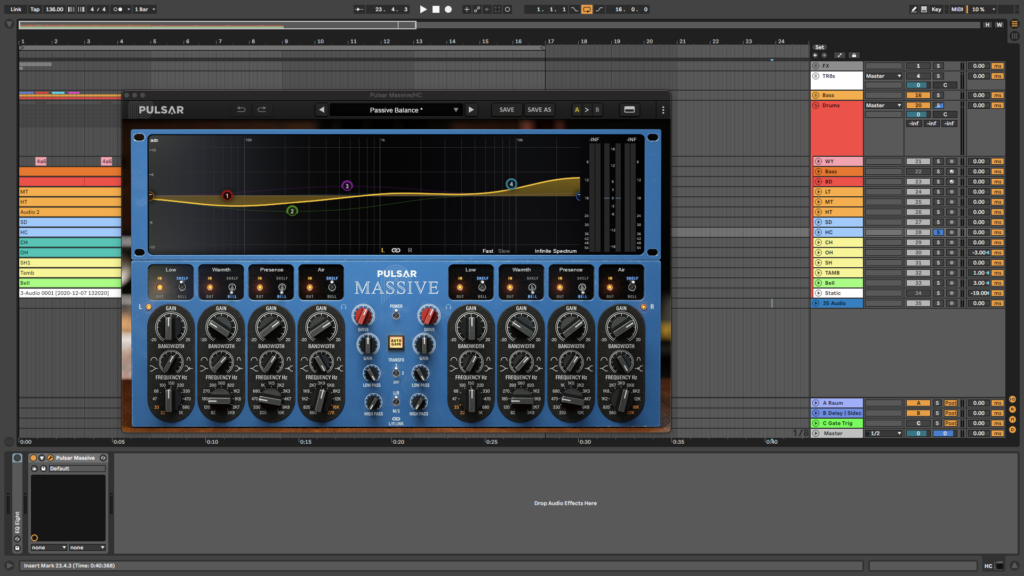Stop playback with the transport Stop button
The height and width of the screenshot is (576, 1024).
[x=436, y=9]
